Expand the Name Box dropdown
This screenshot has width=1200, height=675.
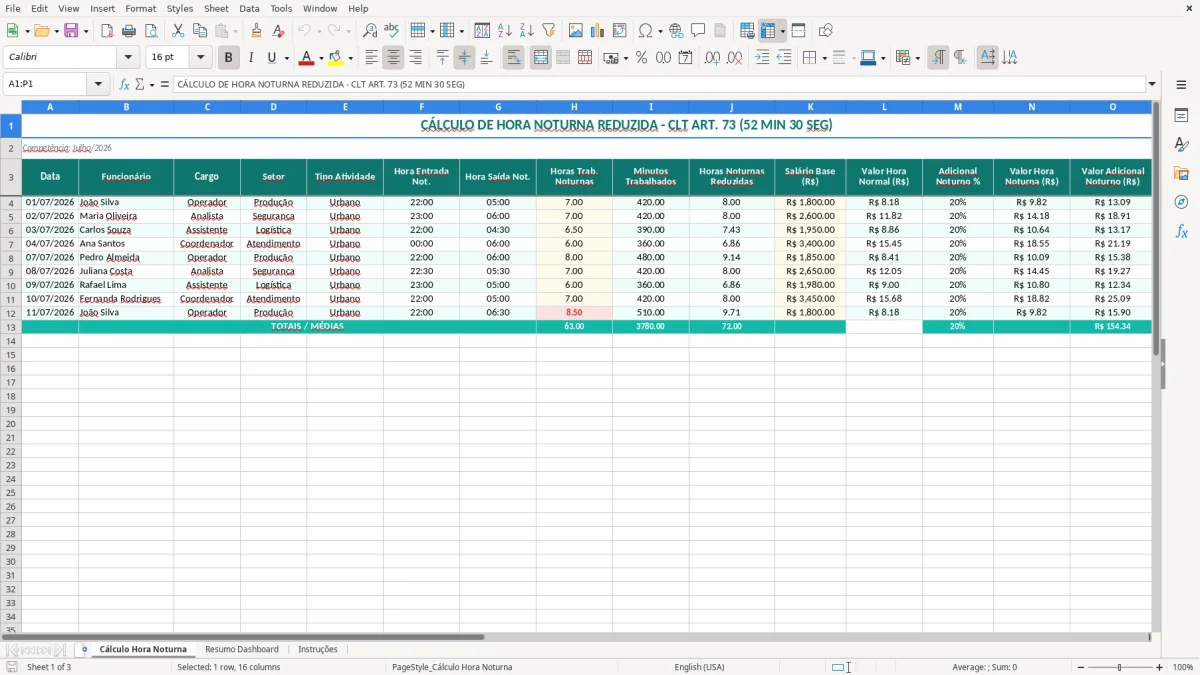point(98,85)
